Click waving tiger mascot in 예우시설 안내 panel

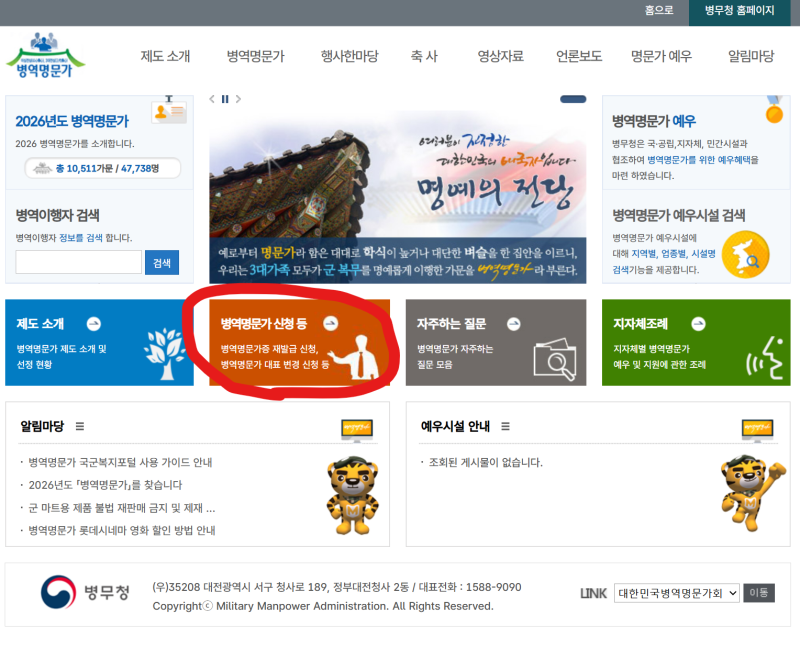click(753, 494)
